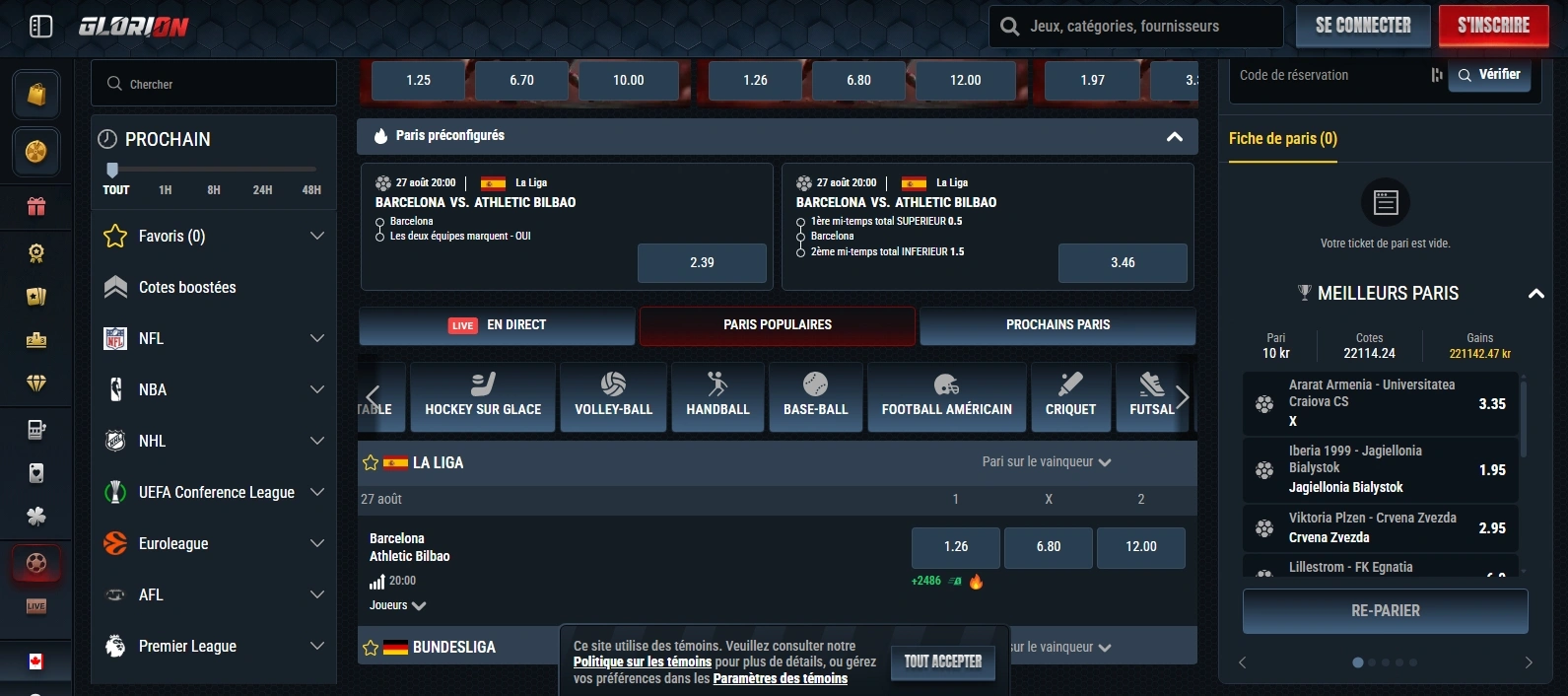The image size is (1568, 696).
Task: Open the gold medal rosette icon
Action: 36,253
